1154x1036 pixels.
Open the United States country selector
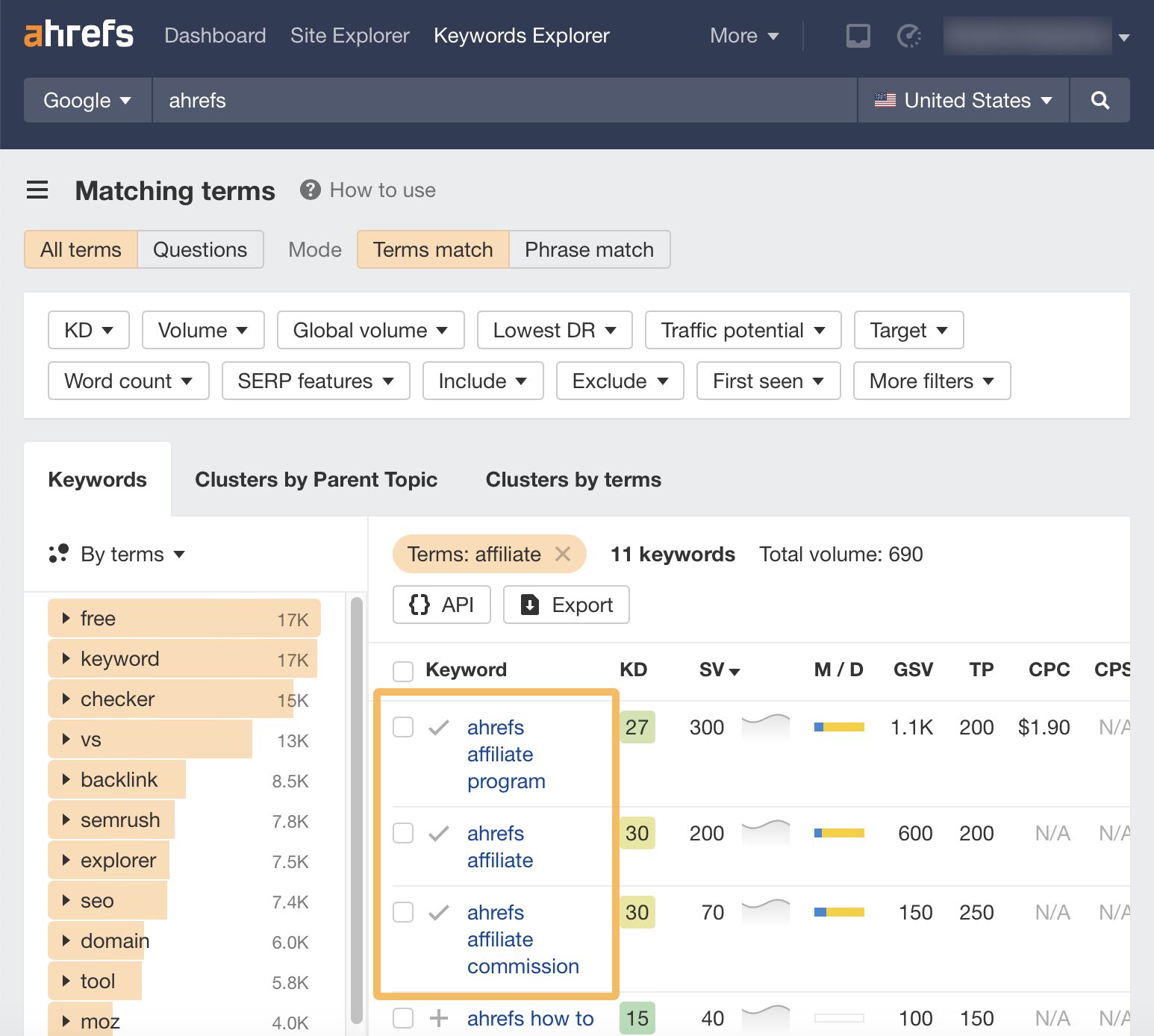point(964,100)
